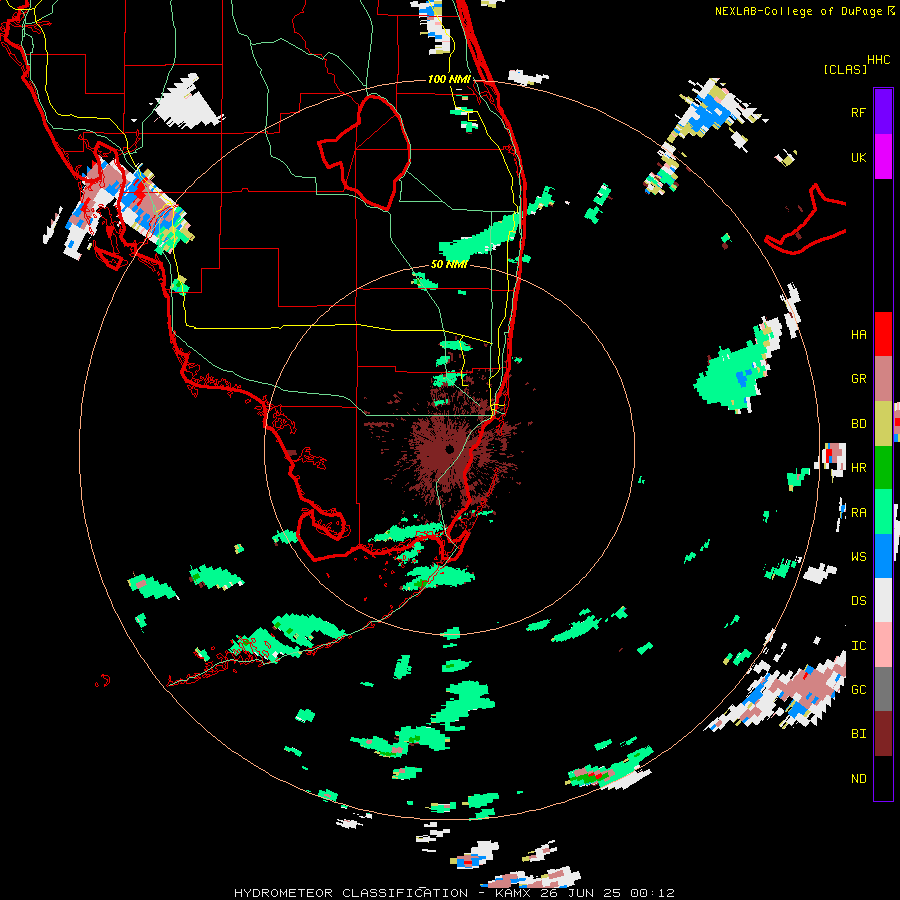The height and width of the screenshot is (900, 900).
Task: Click the white DS legend color swatch
Action: [883, 600]
